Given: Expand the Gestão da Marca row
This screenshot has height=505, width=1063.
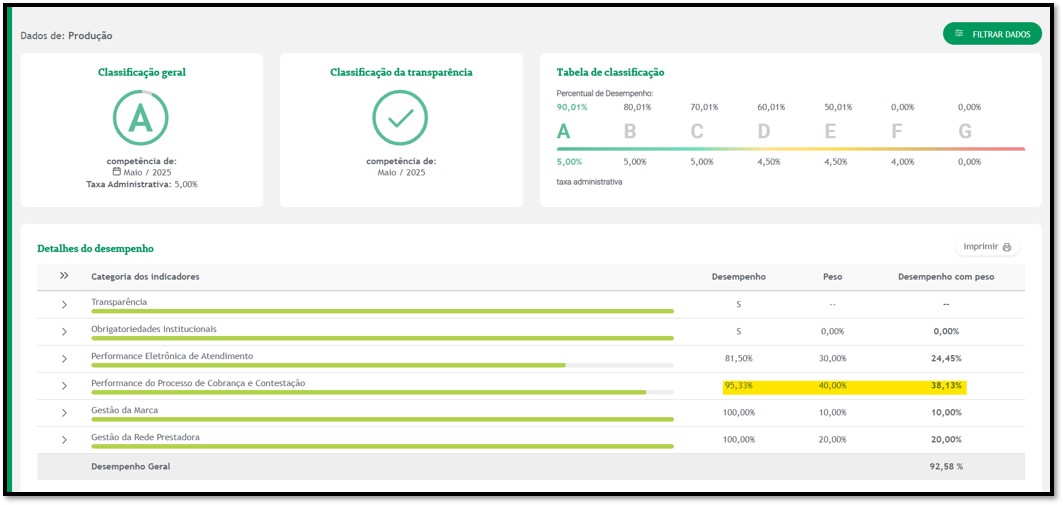Looking at the screenshot, I should [64, 412].
